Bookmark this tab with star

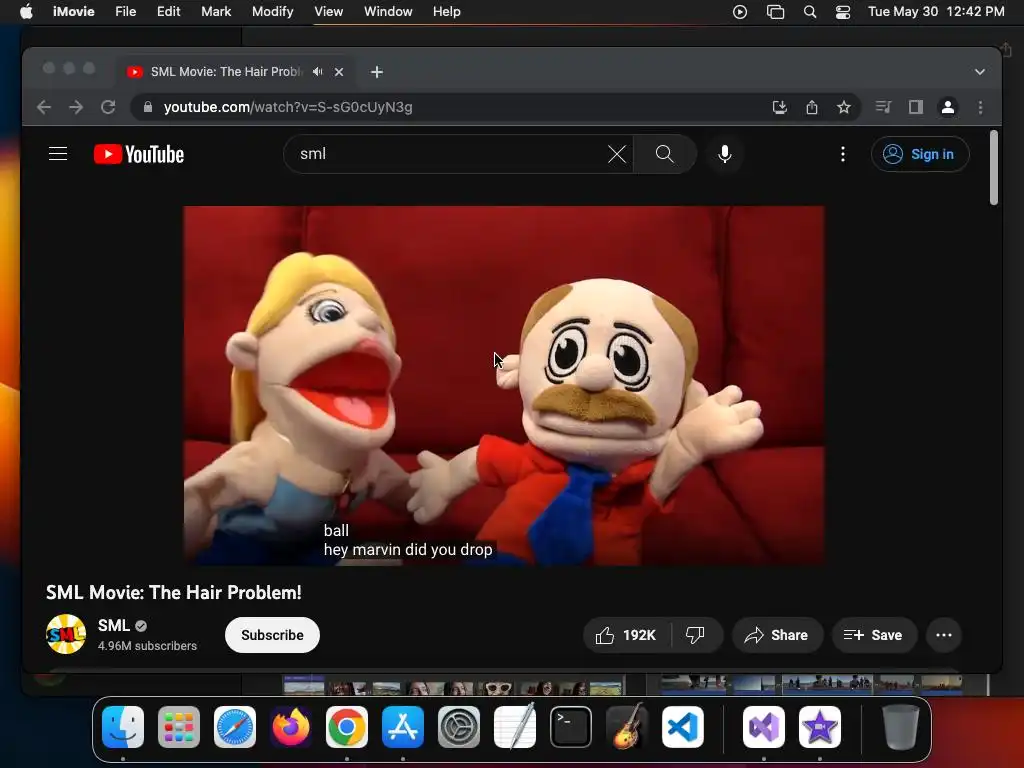(x=844, y=107)
